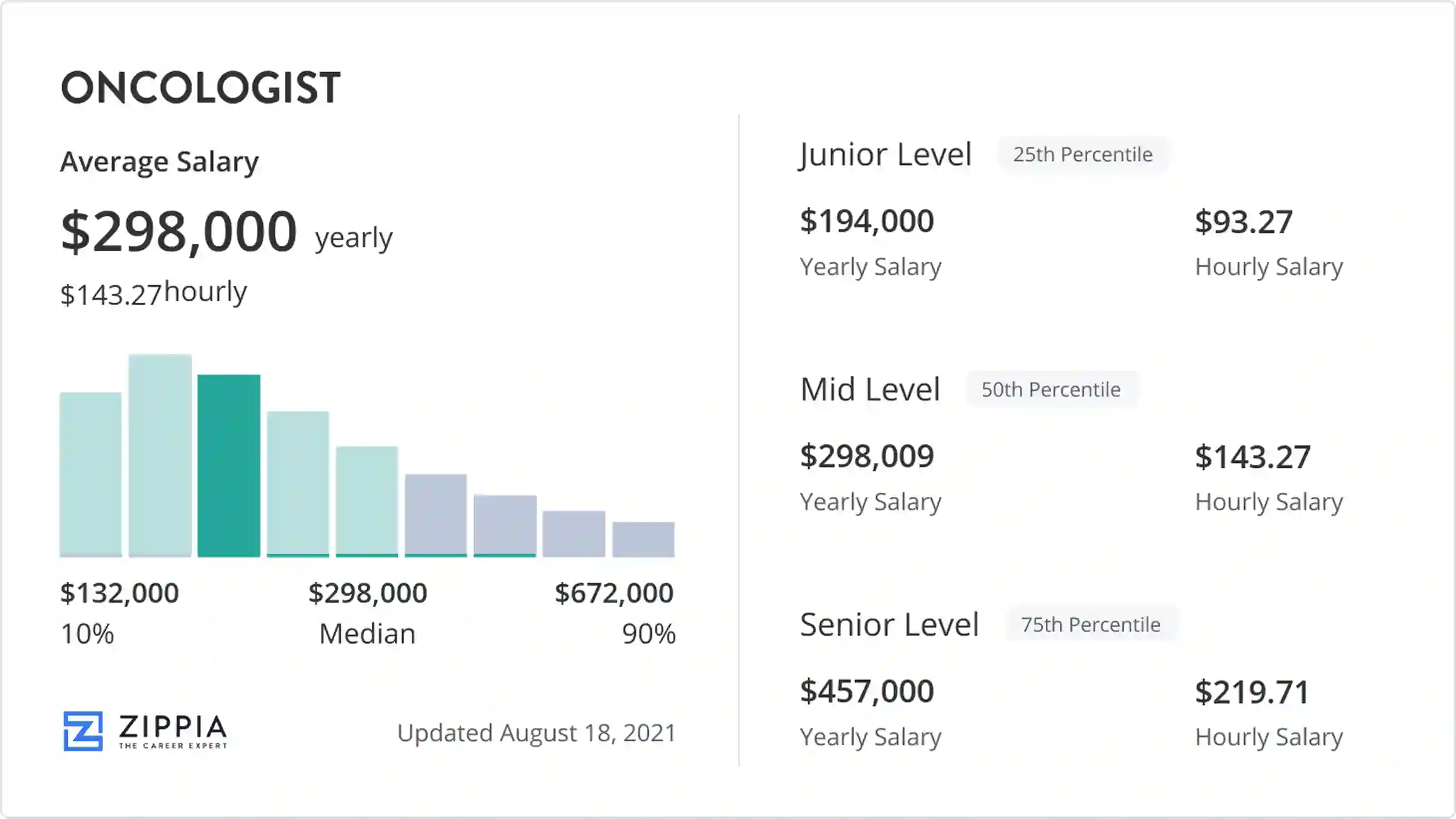Select the dark green highlighted histogram bar
Viewport: 1456px width, 819px height.
point(229,465)
